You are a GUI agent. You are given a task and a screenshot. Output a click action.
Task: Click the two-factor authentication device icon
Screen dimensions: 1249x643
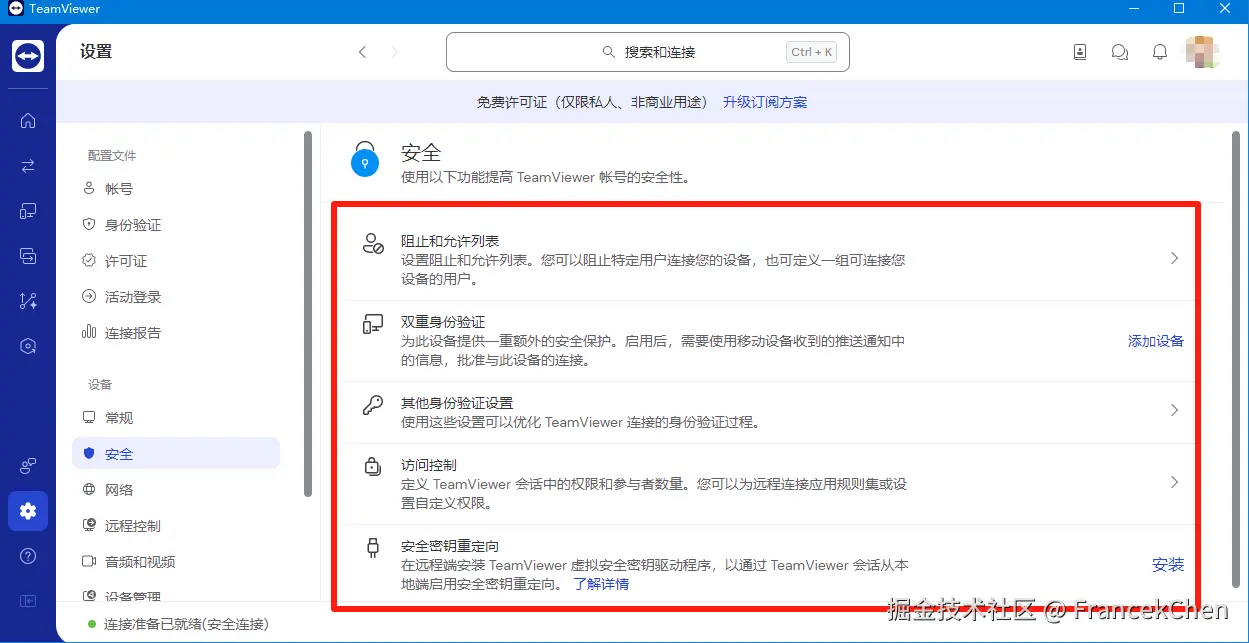point(373,324)
